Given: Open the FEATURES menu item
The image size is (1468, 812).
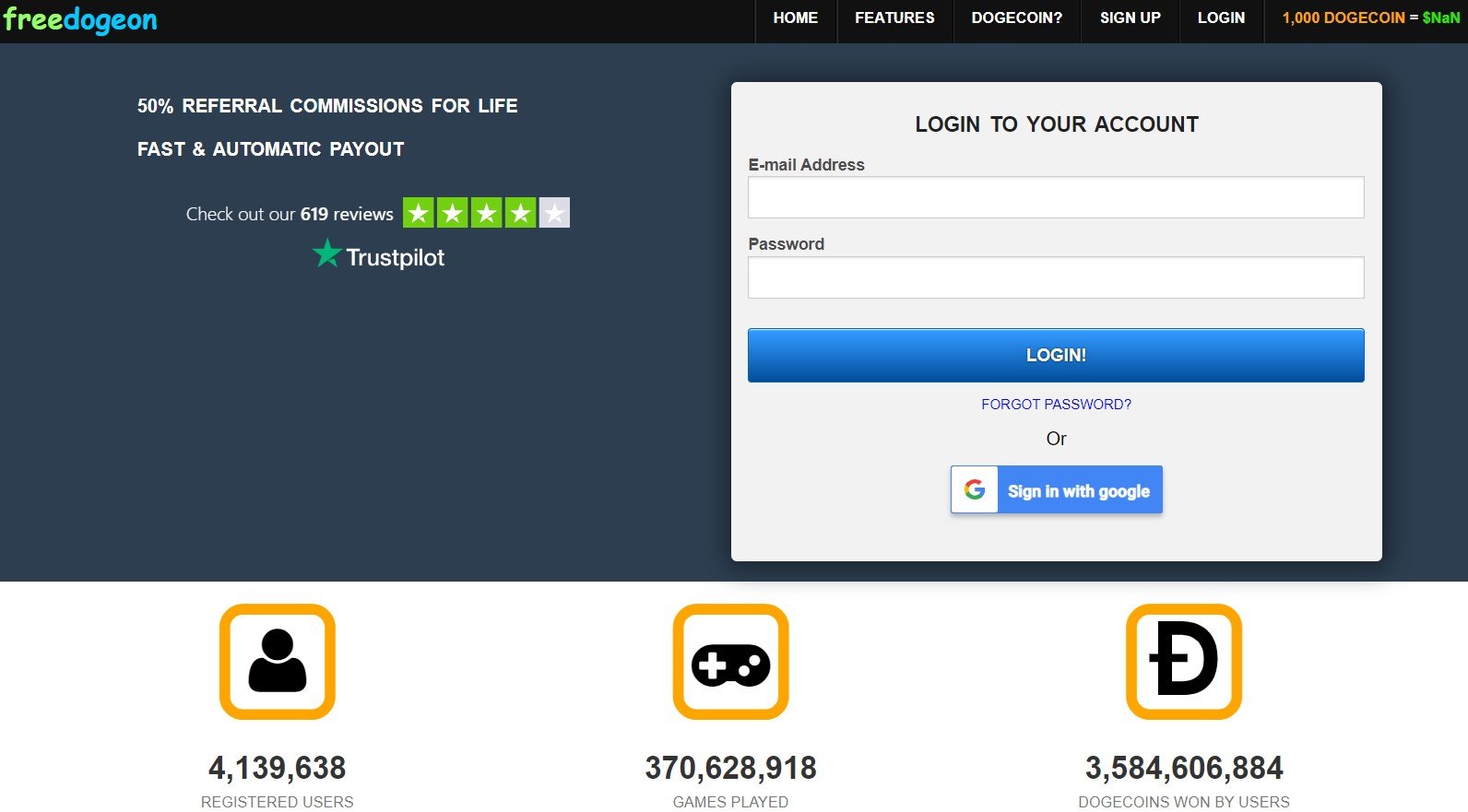Looking at the screenshot, I should pos(894,18).
